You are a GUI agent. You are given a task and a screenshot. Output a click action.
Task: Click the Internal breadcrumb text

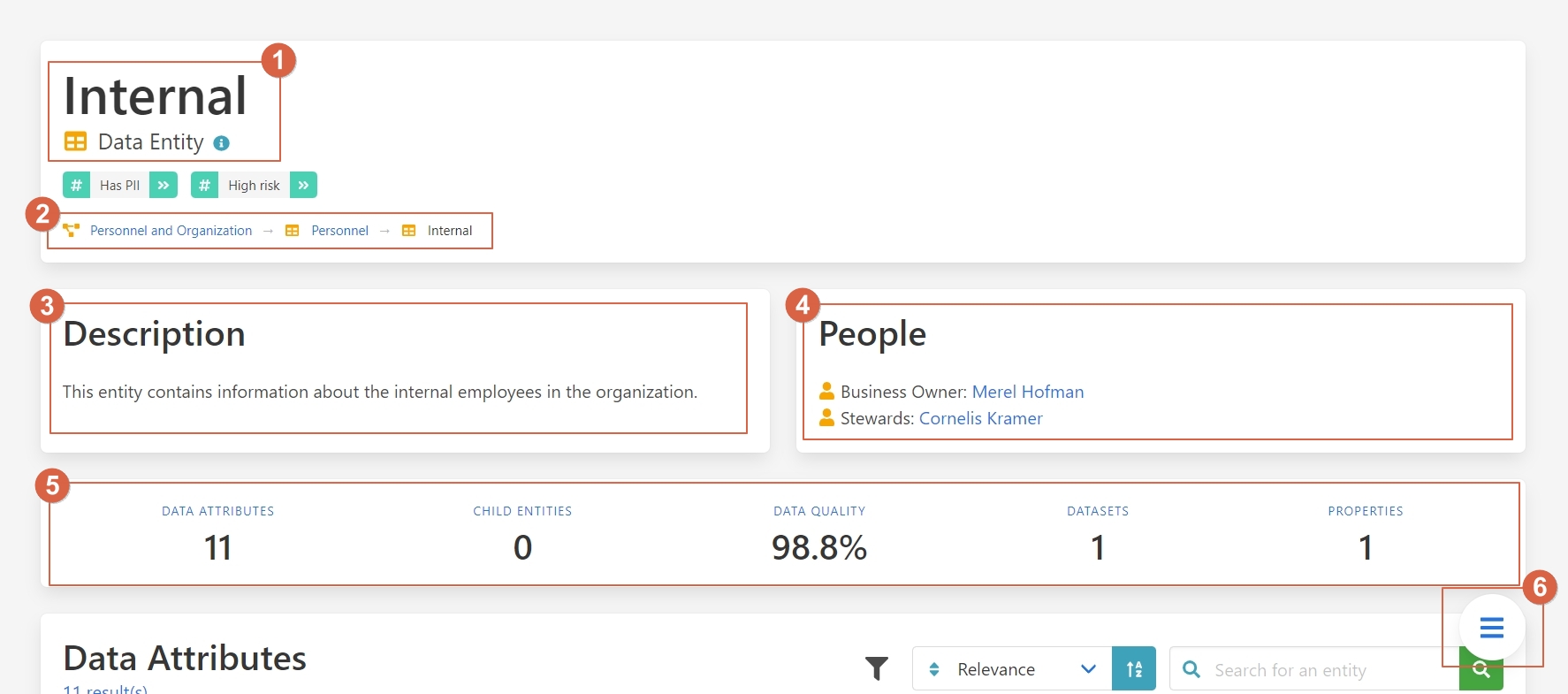450,231
